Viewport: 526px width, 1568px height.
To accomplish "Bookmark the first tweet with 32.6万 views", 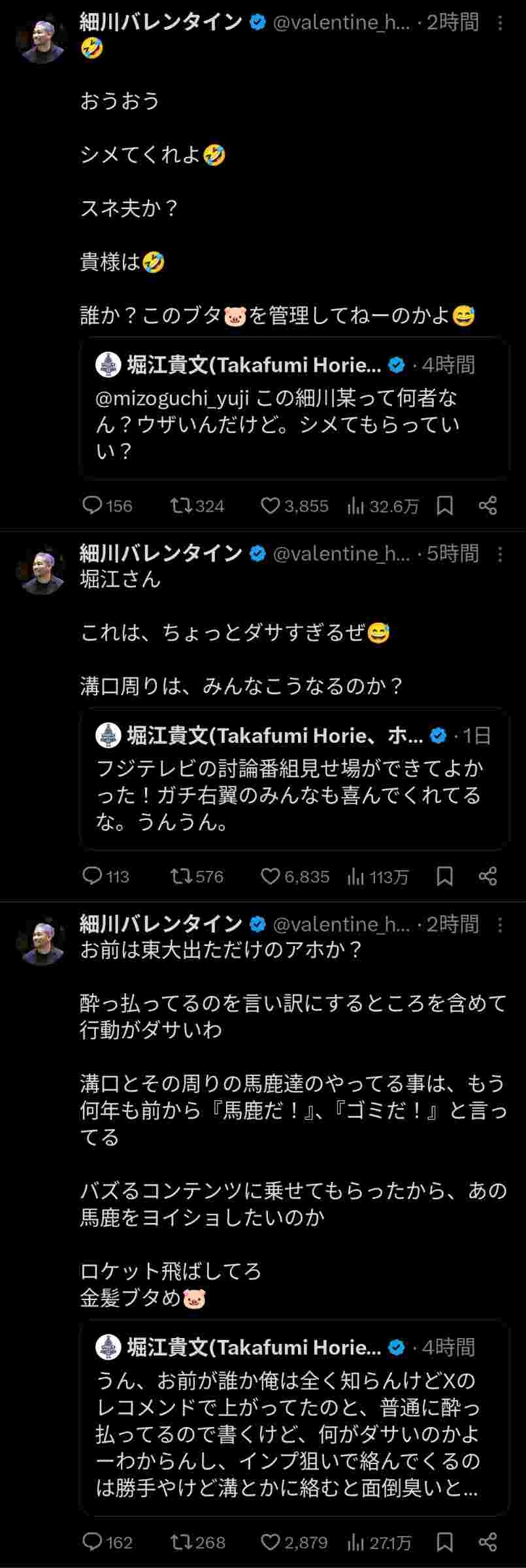I will 445,505.
